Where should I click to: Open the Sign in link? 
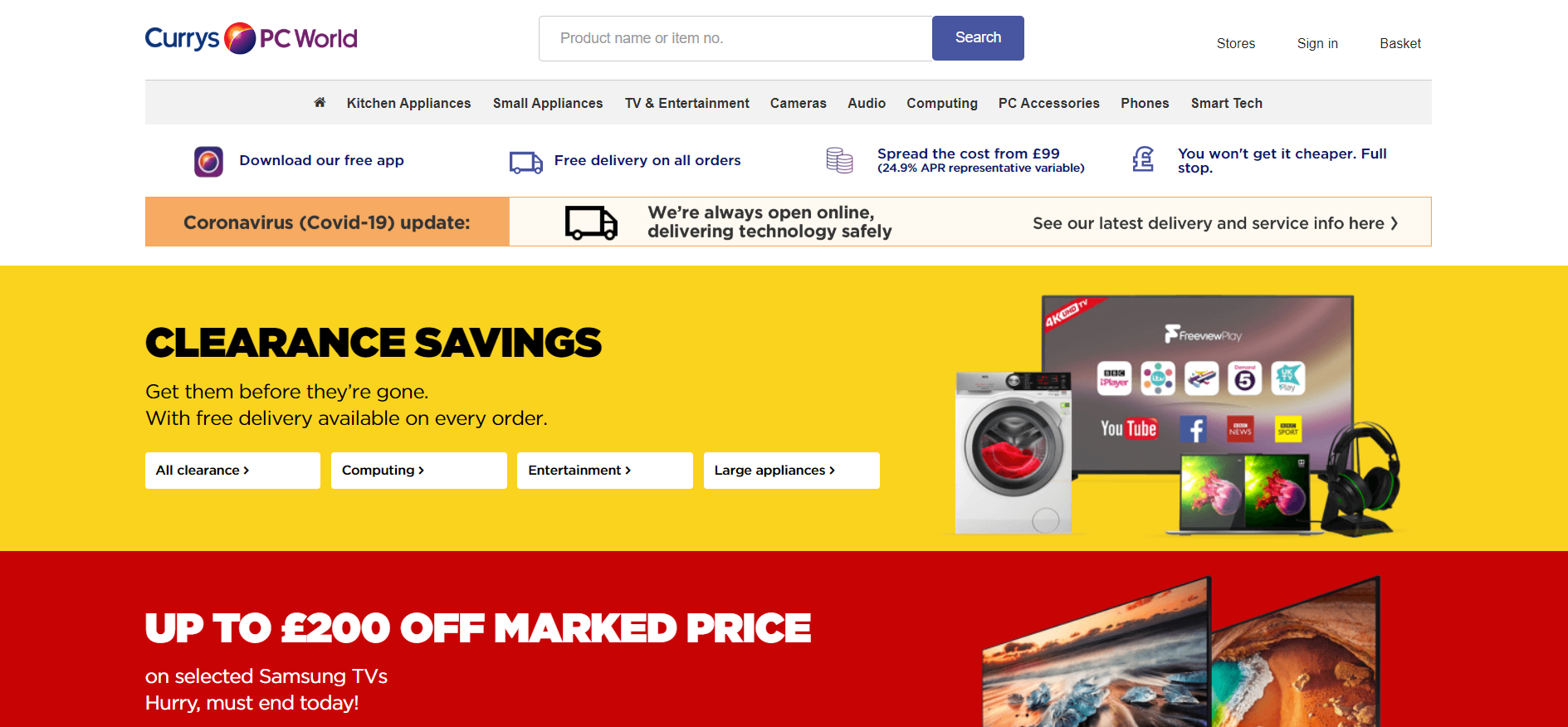tap(1317, 43)
